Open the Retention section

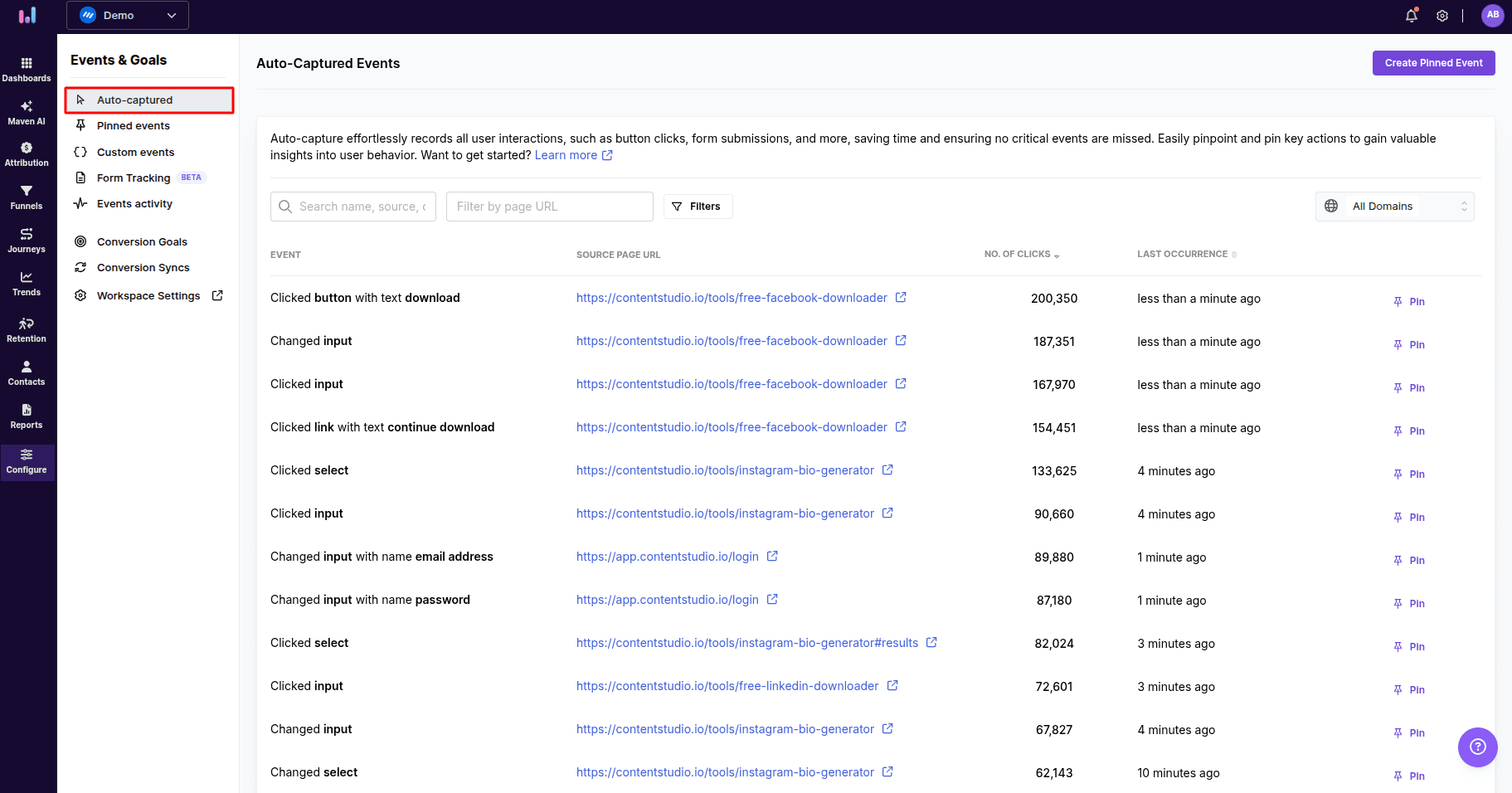(x=27, y=329)
